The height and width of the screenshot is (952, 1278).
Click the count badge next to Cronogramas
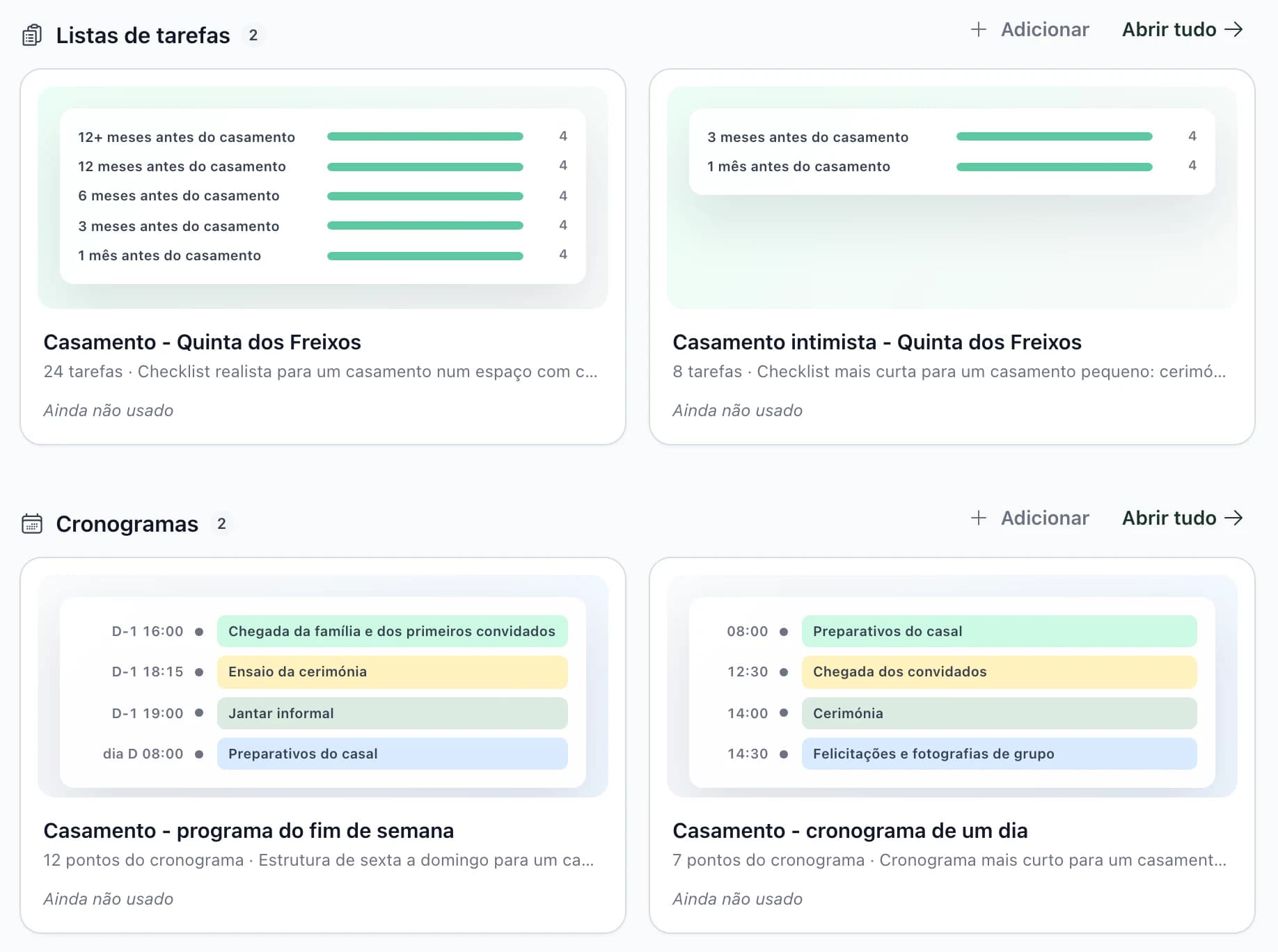(221, 523)
